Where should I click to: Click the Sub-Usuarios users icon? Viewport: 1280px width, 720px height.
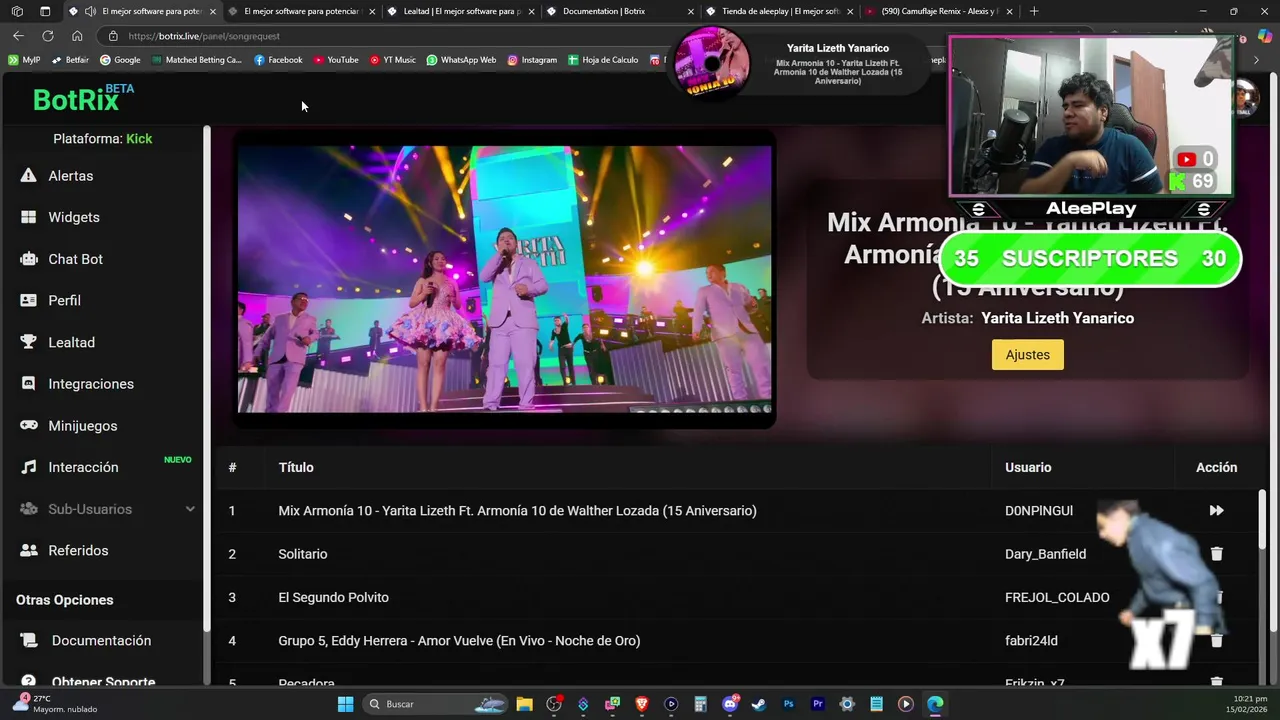(x=29, y=509)
